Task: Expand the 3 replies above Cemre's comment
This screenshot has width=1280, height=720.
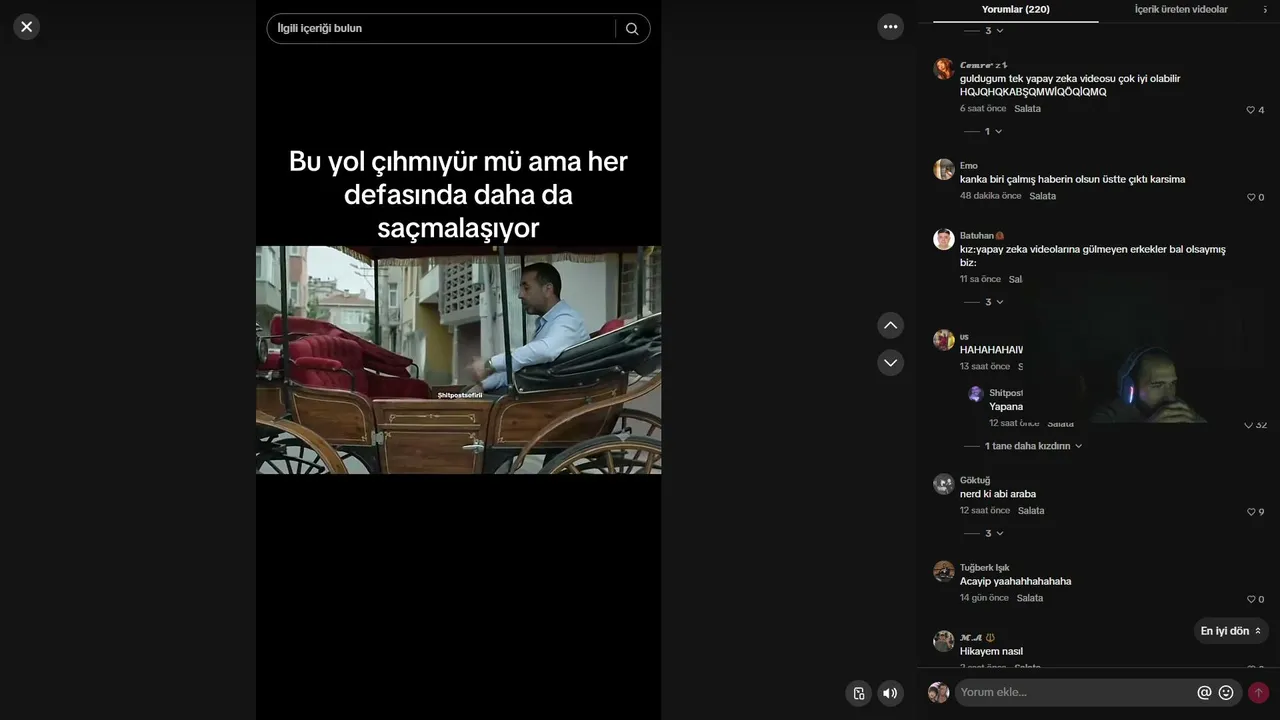Action: (x=984, y=31)
